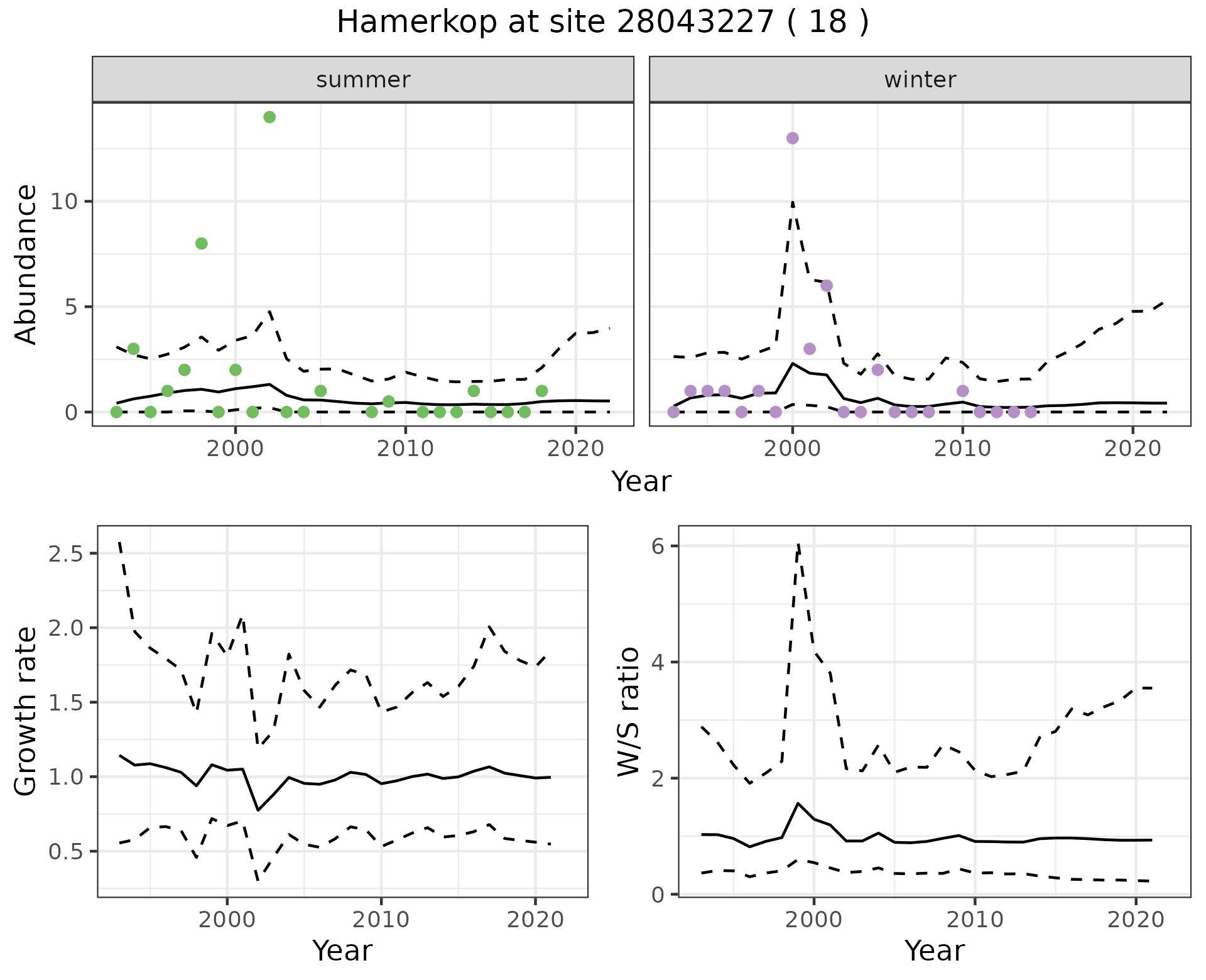Click the Year label under Growth rate plot
The height and width of the screenshot is (980, 1206).
click(342, 950)
